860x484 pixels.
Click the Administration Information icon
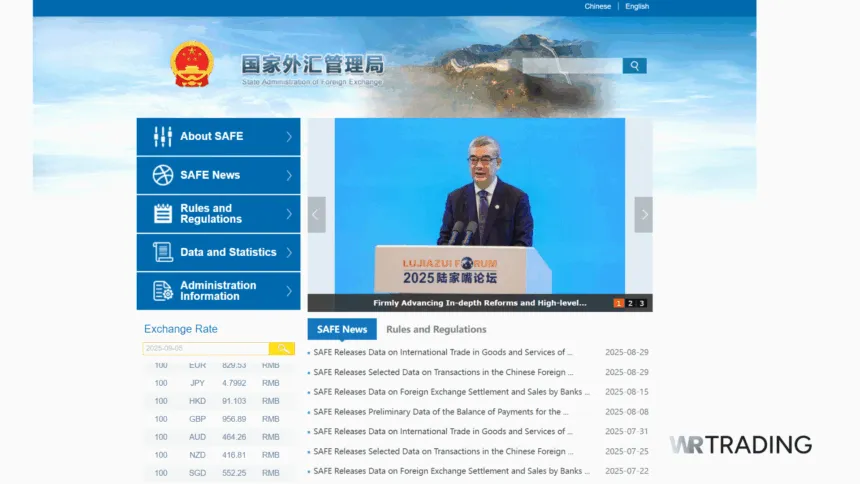pyautogui.click(x=162, y=291)
